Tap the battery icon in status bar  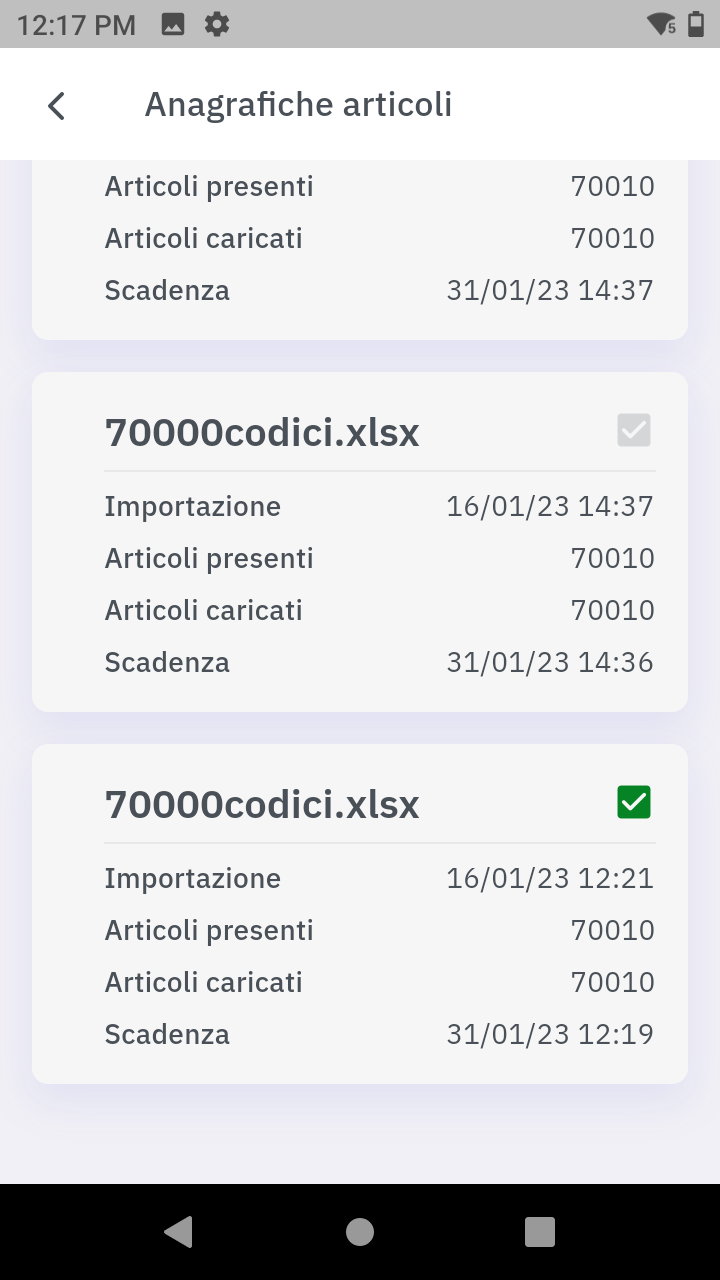[x=696, y=25]
